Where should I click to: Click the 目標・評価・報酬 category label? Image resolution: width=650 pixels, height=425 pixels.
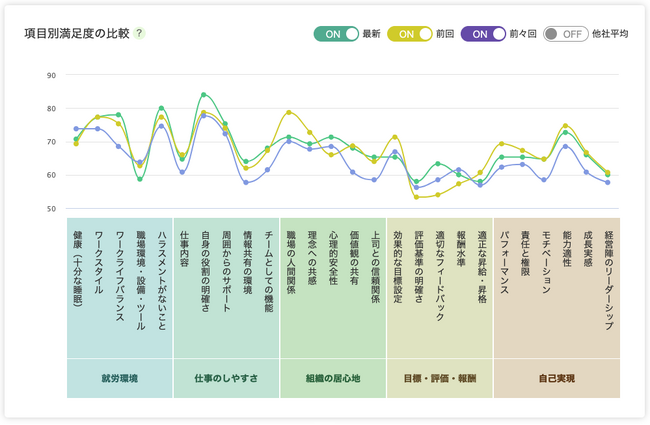pyautogui.click(x=439, y=380)
